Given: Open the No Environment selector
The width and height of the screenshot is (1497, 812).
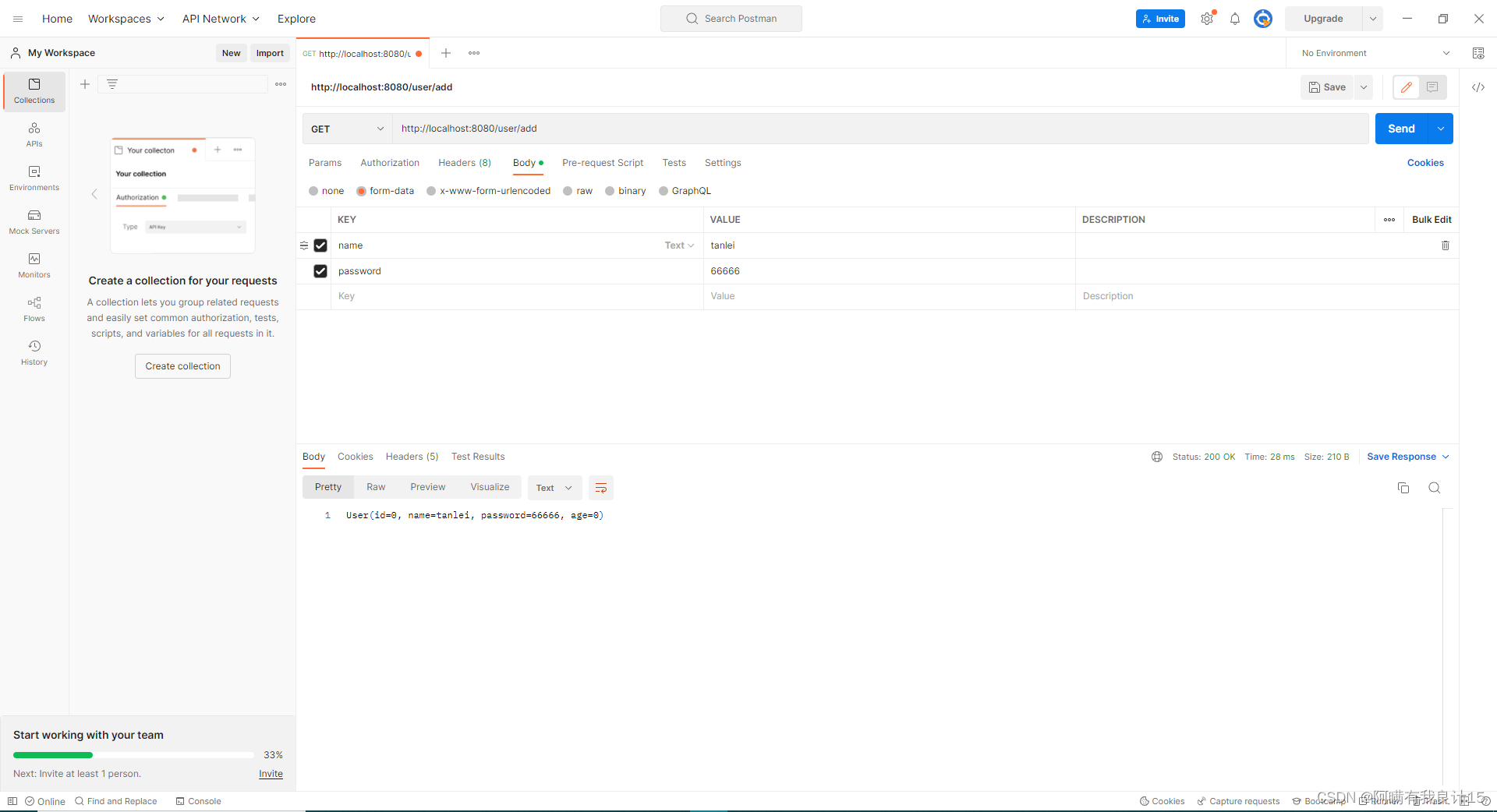Looking at the screenshot, I should pyautogui.click(x=1376, y=53).
